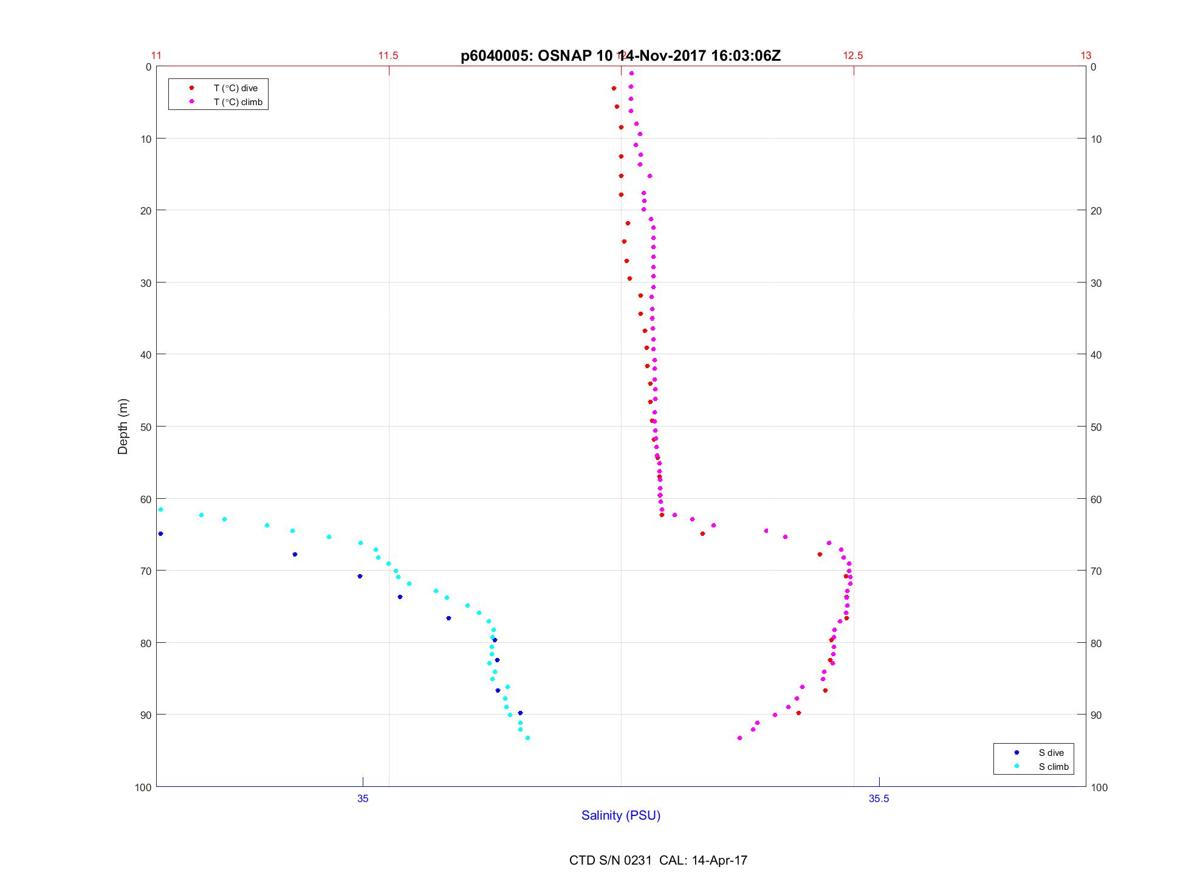Image resolution: width=1200 pixels, height=885 pixels.
Task: Click the shallowest red dive temperature point
Action: (x=614, y=88)
